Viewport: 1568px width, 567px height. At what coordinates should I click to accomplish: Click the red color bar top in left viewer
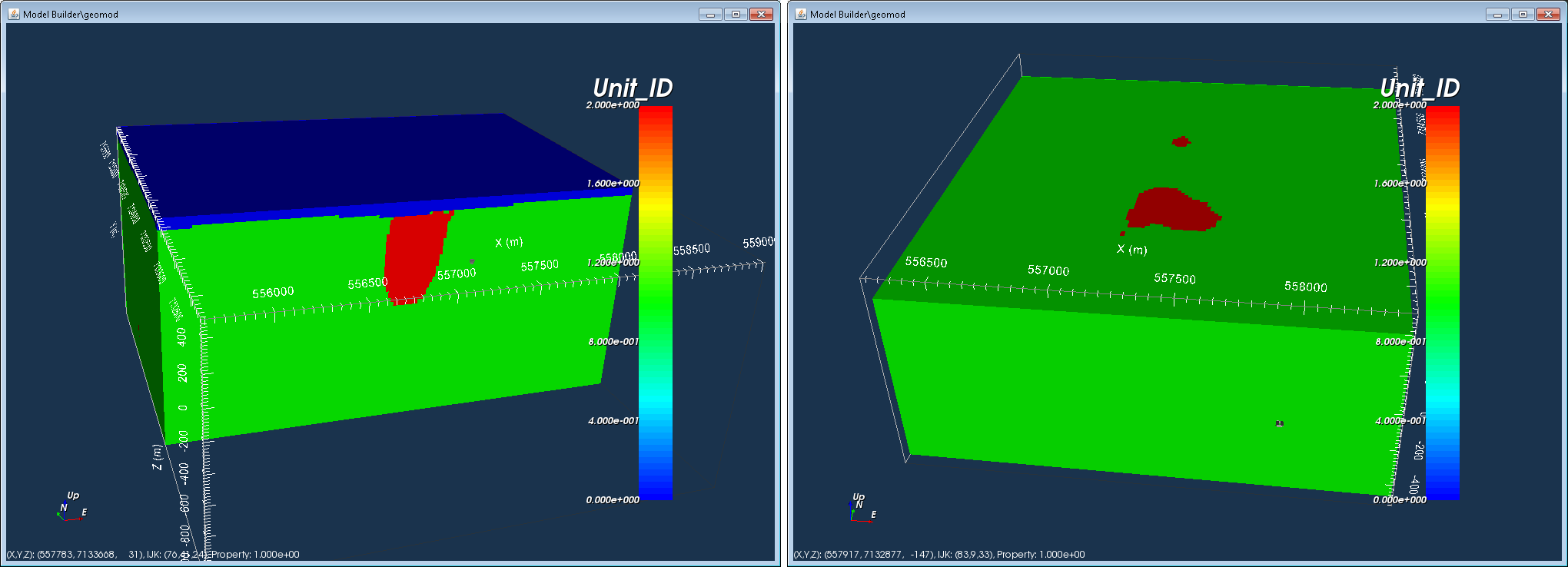tap(656, 115)
